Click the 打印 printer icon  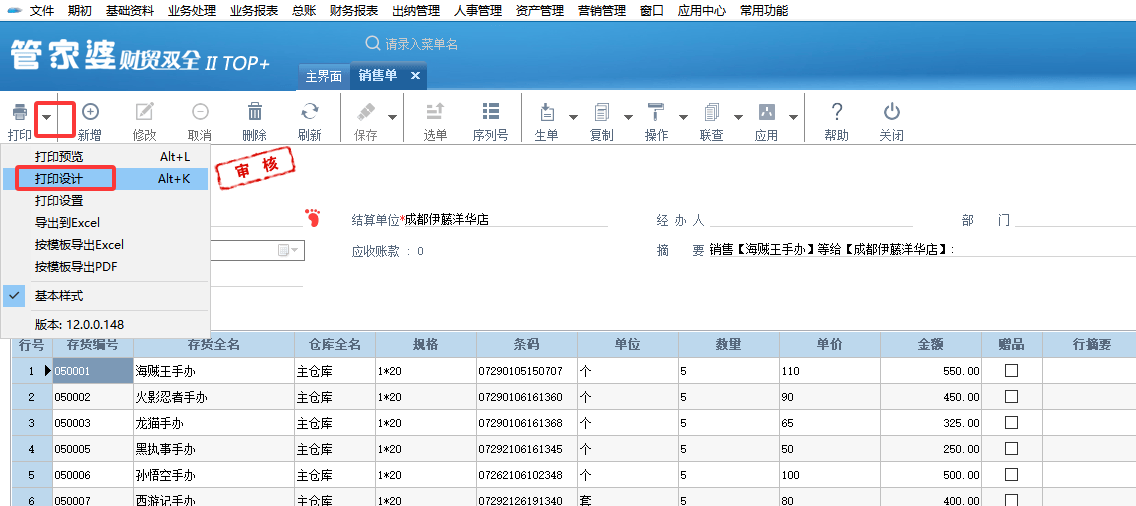click(20, 113)
